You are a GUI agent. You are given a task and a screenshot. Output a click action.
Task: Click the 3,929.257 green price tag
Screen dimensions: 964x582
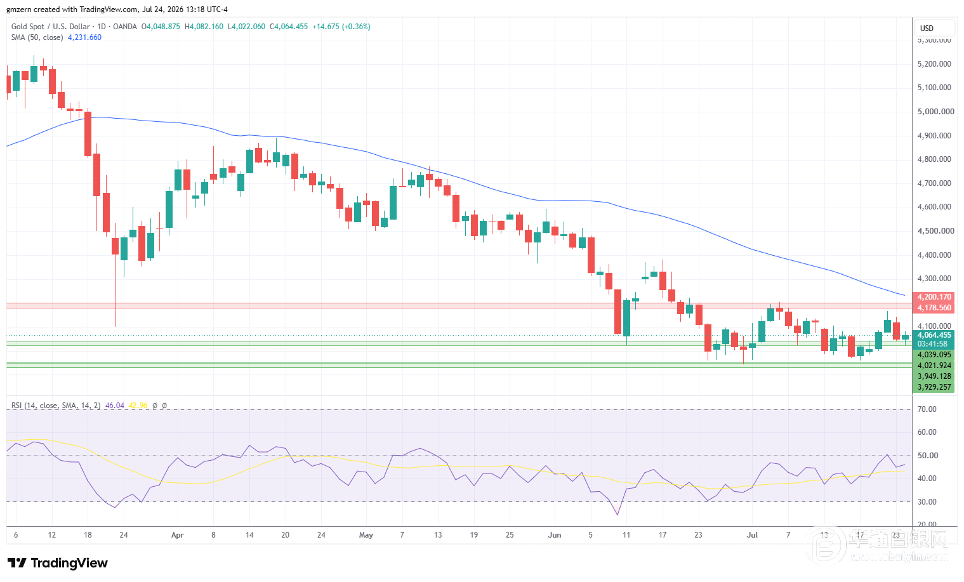pyautogui.click(x=934, y=387)
